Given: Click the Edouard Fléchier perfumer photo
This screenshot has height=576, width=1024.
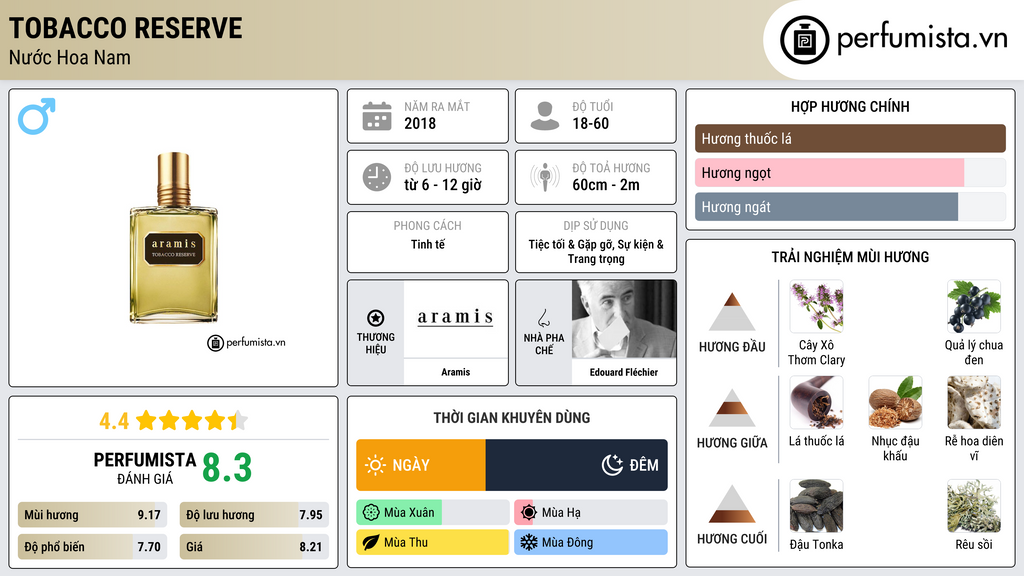Looking at the screenshot, I should click(624, 319).
